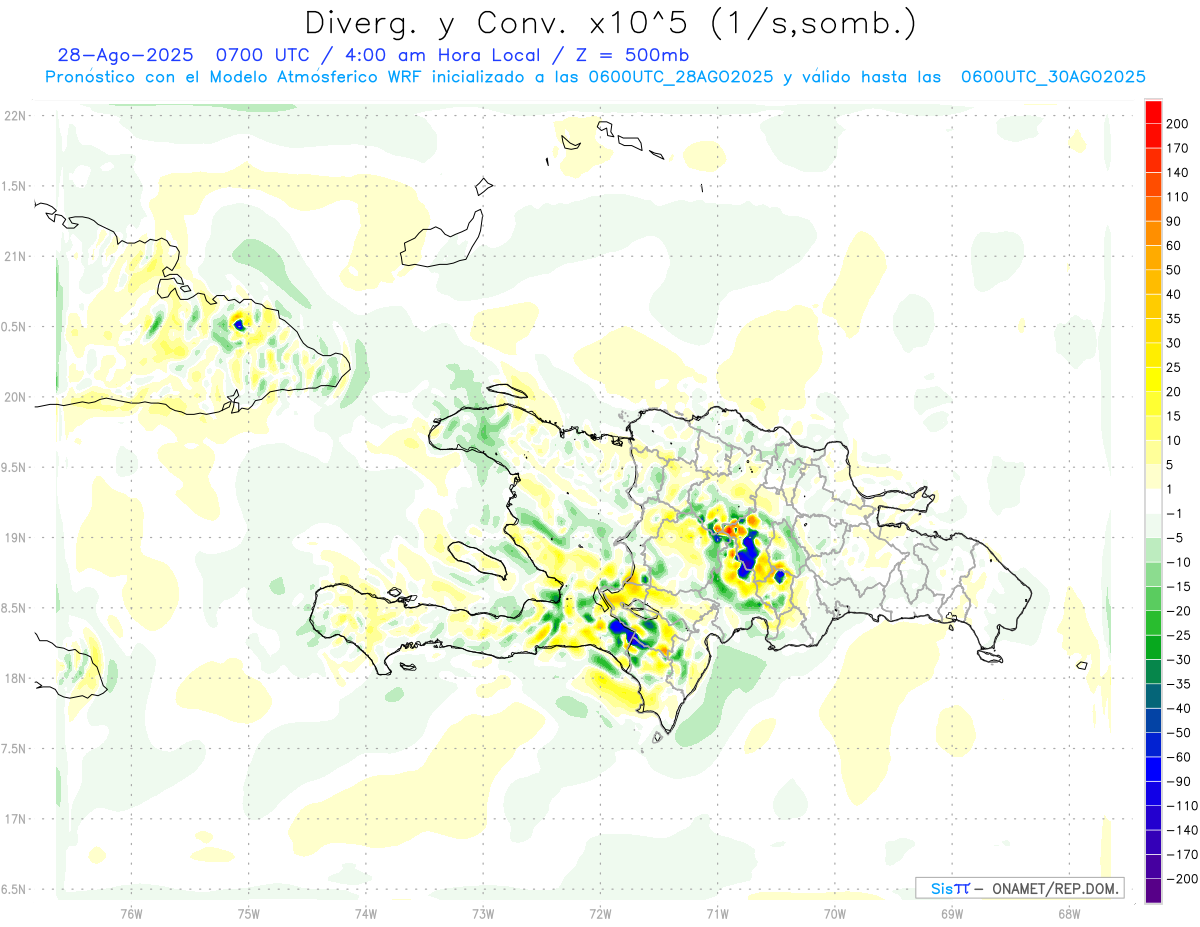Click the 68W longitude label
Screen dimensions: 1200x927
pyautogui.click(x=1069, y=912)
